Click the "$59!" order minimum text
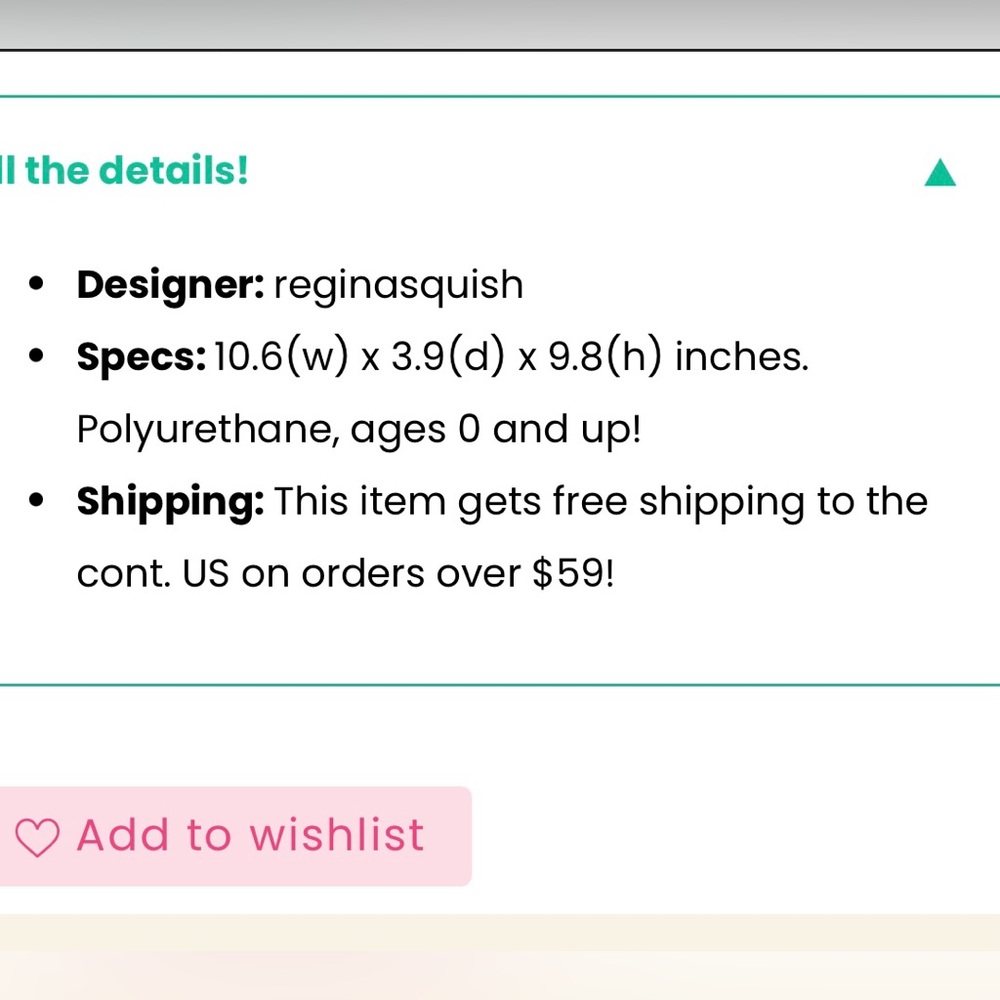 click(x=573, y=574)
